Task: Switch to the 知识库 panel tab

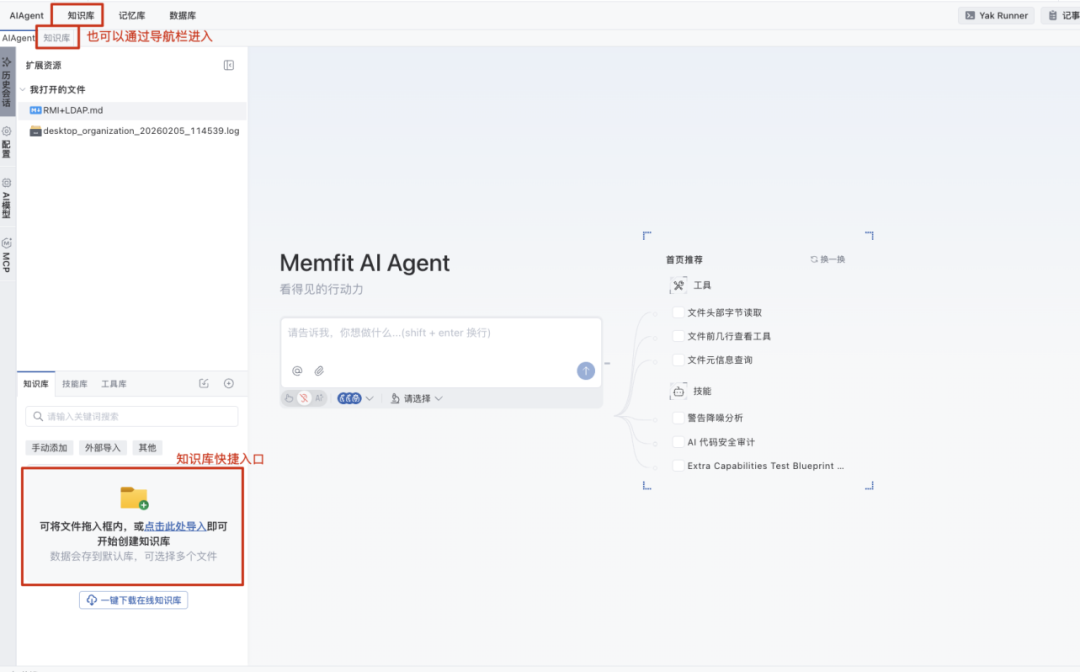Action: click(x=36, y=384)
